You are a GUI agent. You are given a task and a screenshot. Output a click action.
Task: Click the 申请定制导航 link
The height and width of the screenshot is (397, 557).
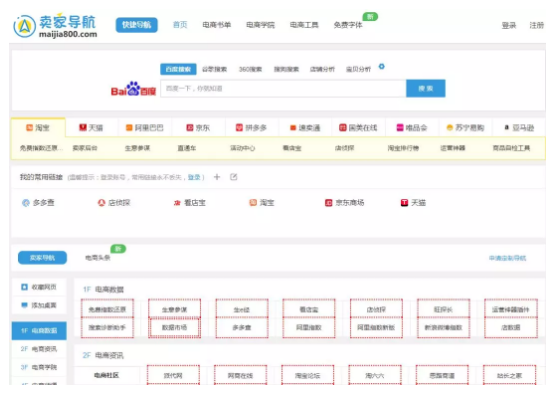(x=507, y=258)
